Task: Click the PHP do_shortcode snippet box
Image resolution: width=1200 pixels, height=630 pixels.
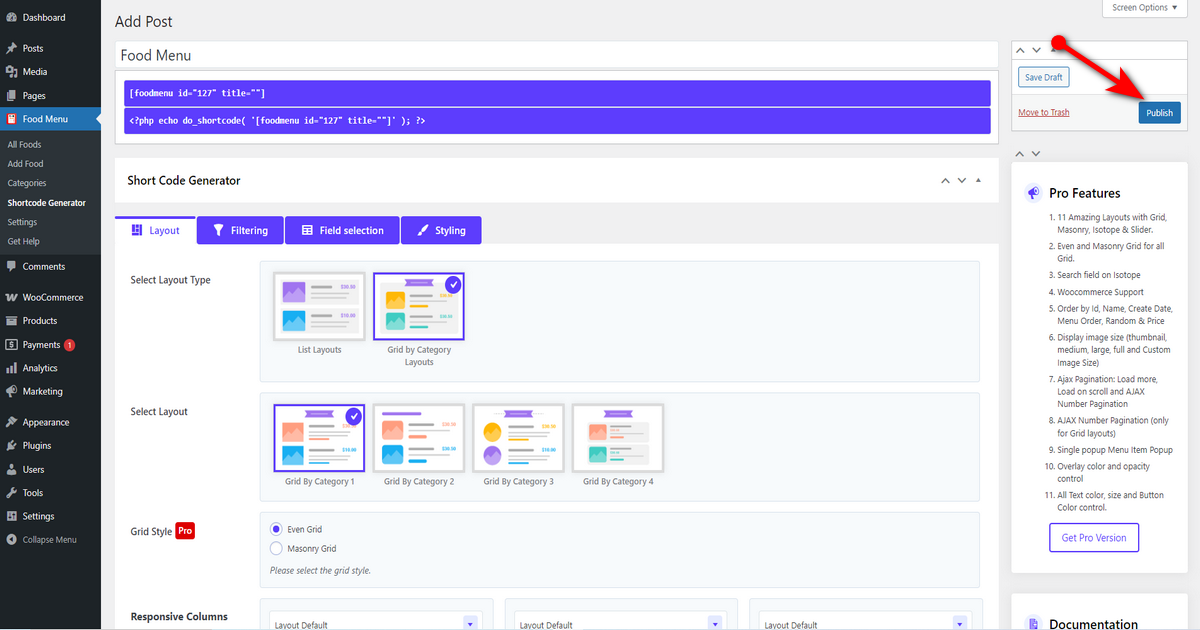Action: point(558,120)
